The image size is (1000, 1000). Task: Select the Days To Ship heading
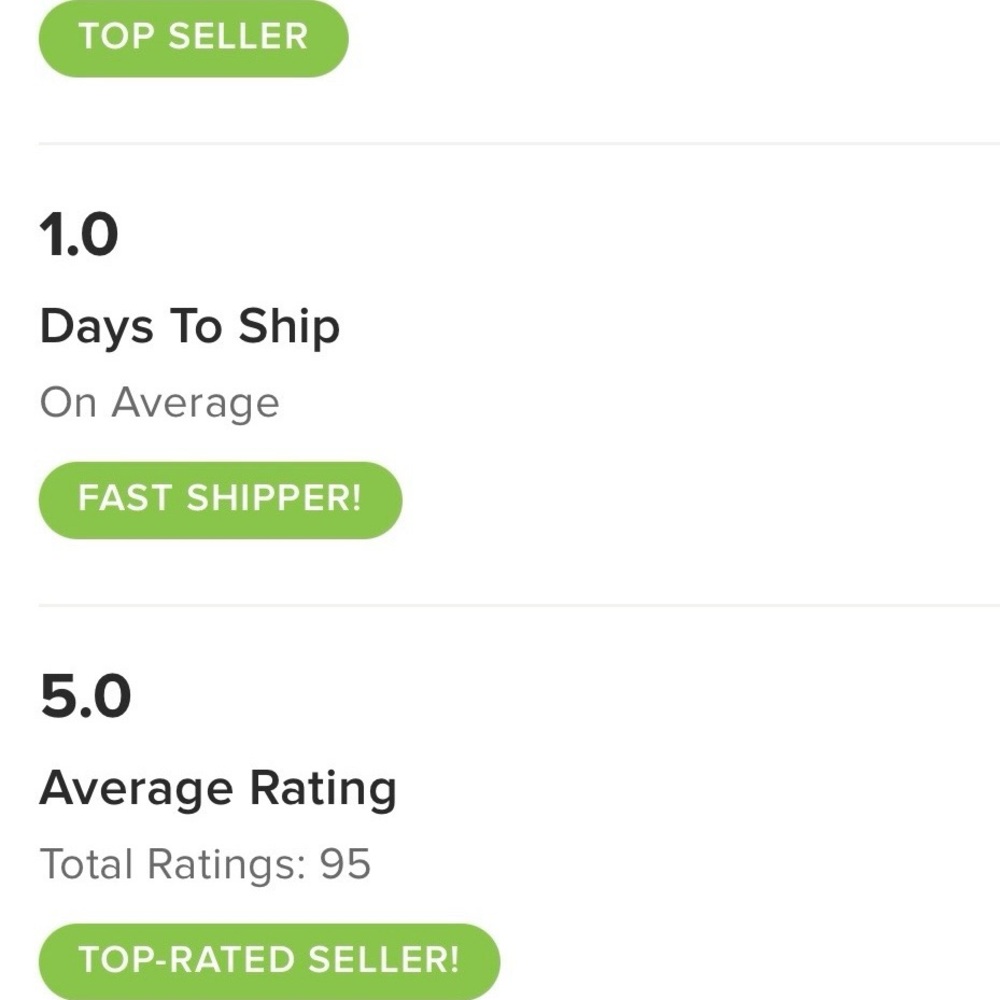190,327
